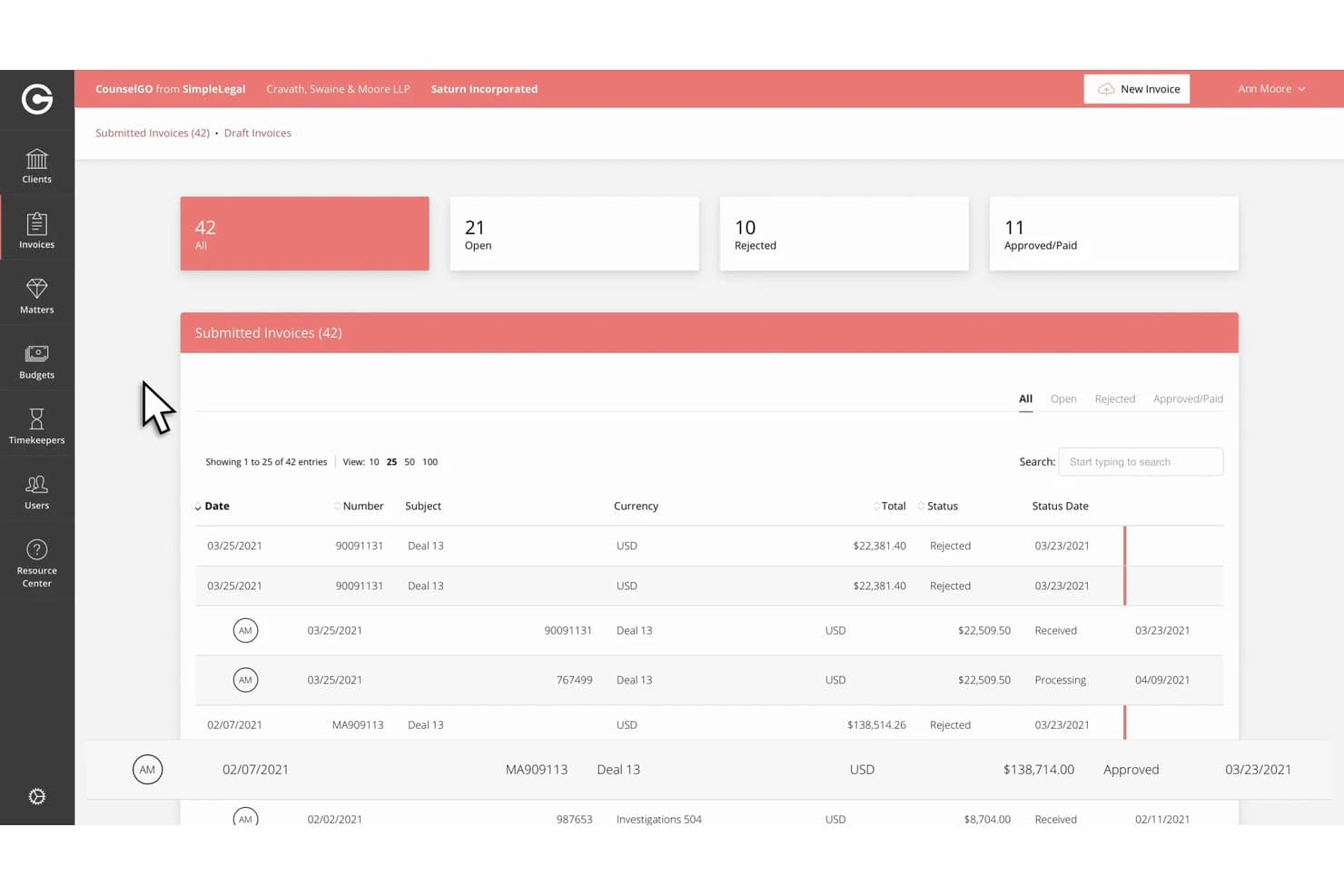Image resolution: width=1344 pixels, height=896 pixels.
Task: Click the Status Date column header
Action: [x=1060, y=506]
